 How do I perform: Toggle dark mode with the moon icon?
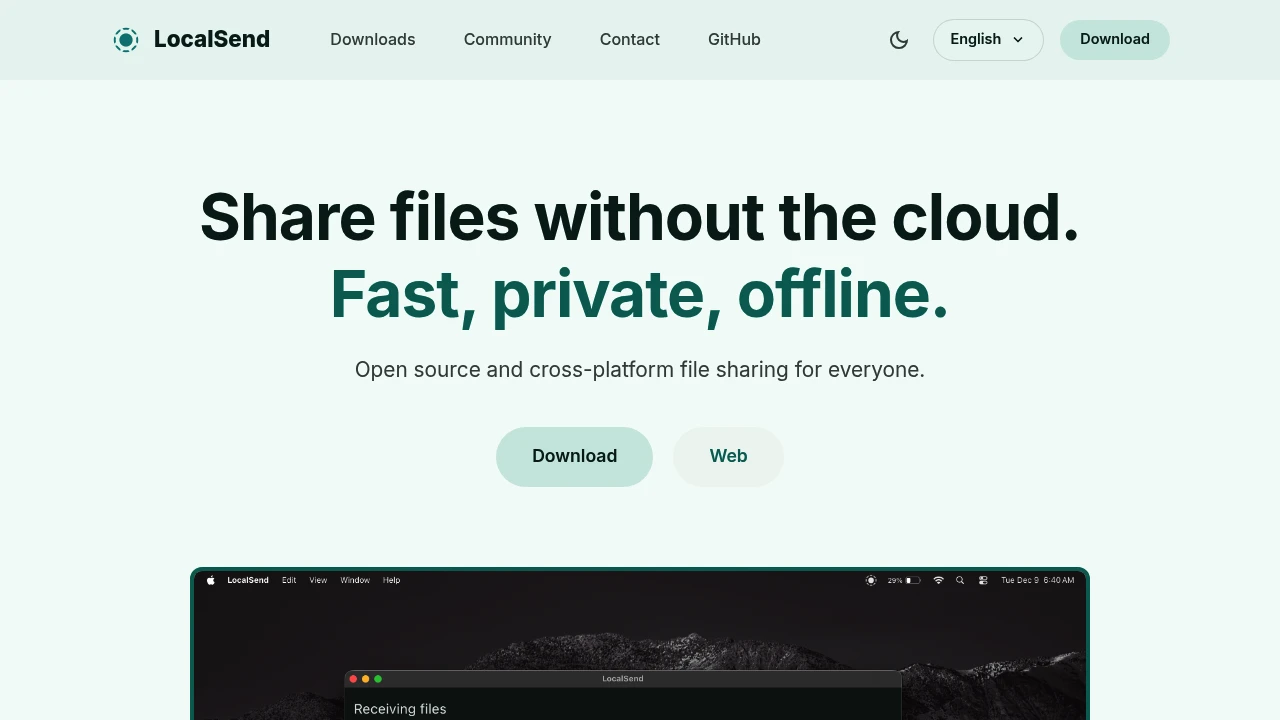pyautogui.click(x=899, y=40)
